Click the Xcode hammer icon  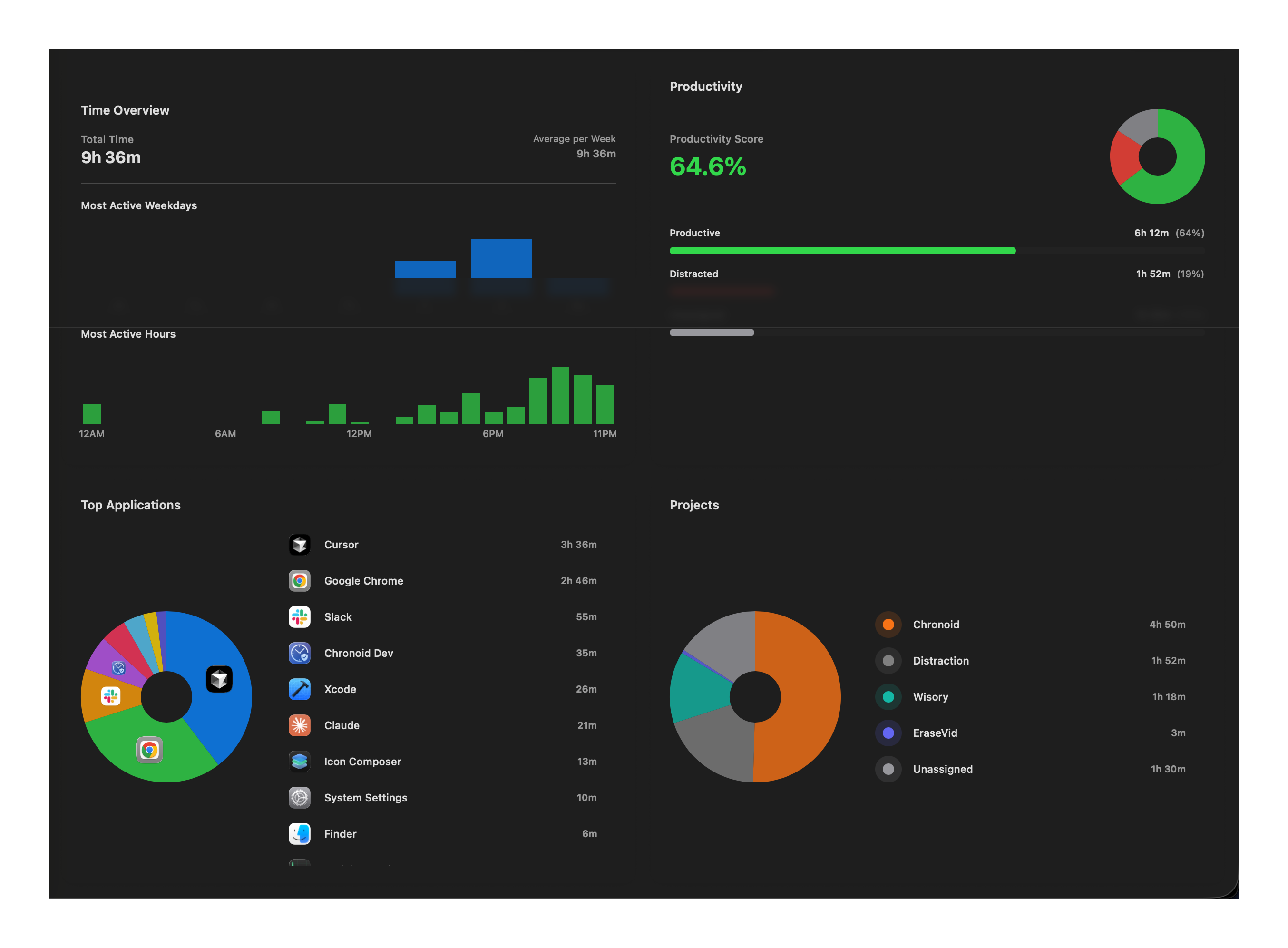pos(300,689)
